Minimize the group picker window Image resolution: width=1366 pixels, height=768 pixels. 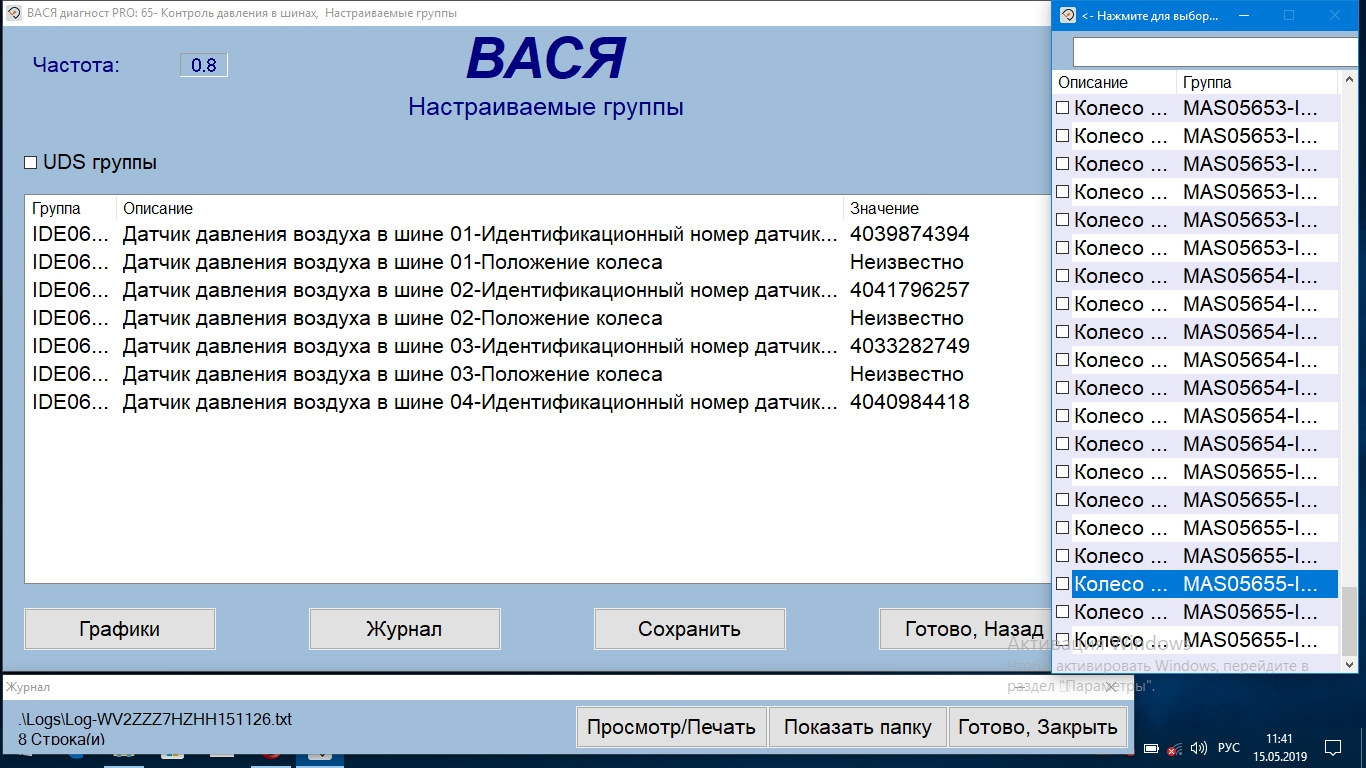pos(1244,15)
